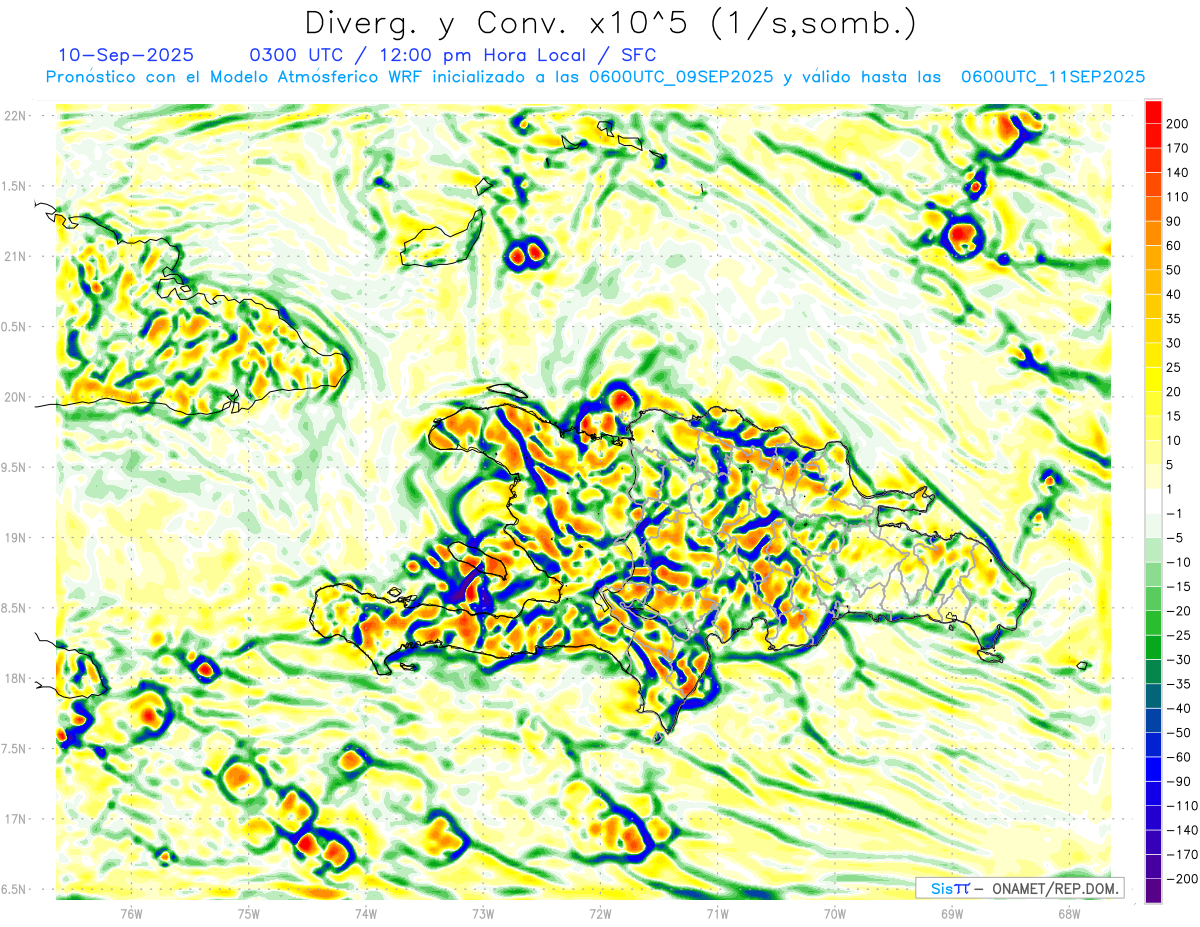Image resolution: width=1200 pixels, height=927 pixels.
Task: Click the "22N" latitude label
Action: (x=15, y=116)
